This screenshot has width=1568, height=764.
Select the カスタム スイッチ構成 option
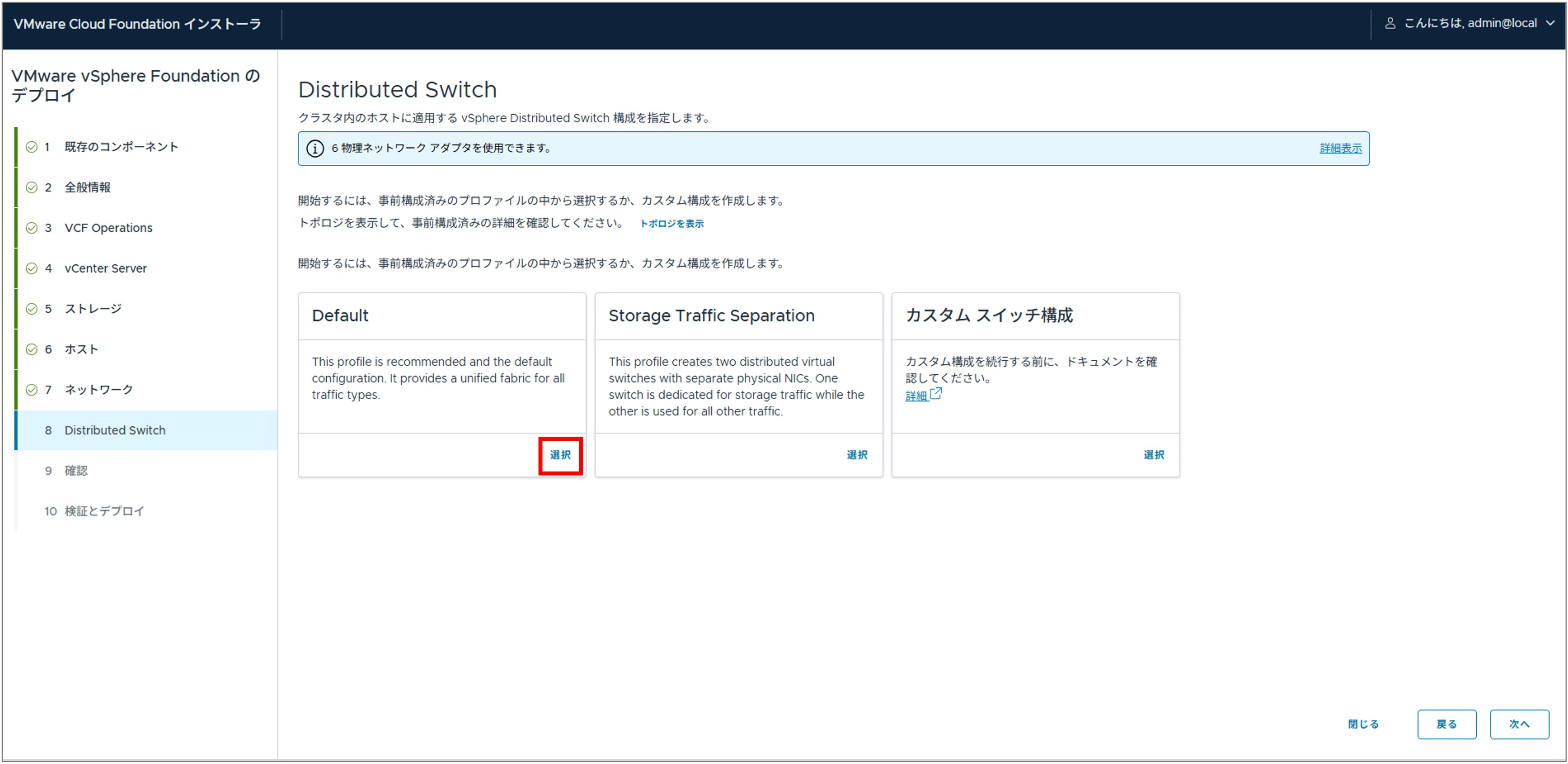tap(1154, 455)
